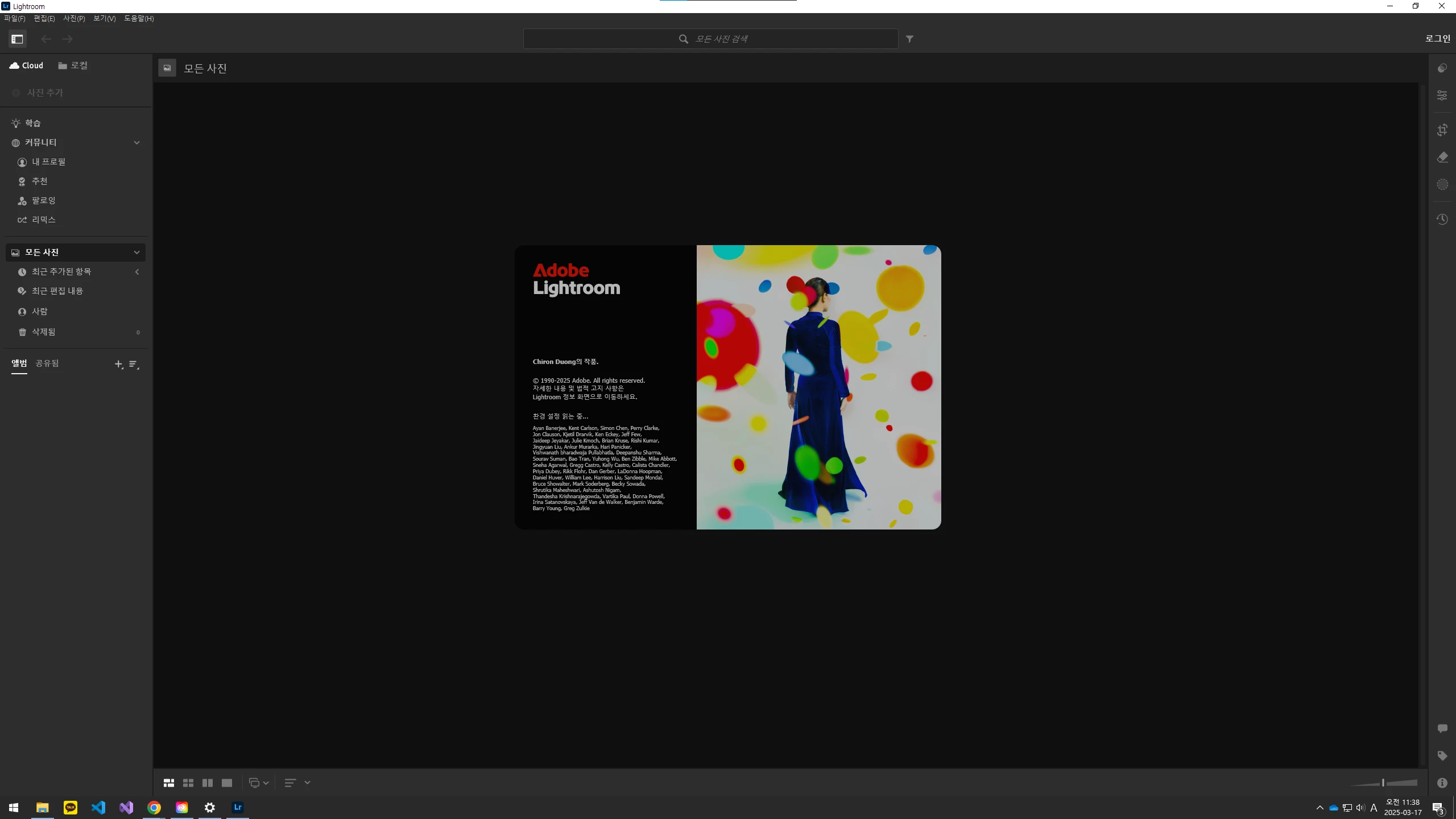Select the Crop and rotate tool
Image resolution: width=1456 pixels, height=819 pixels.
pos(1442,130)
